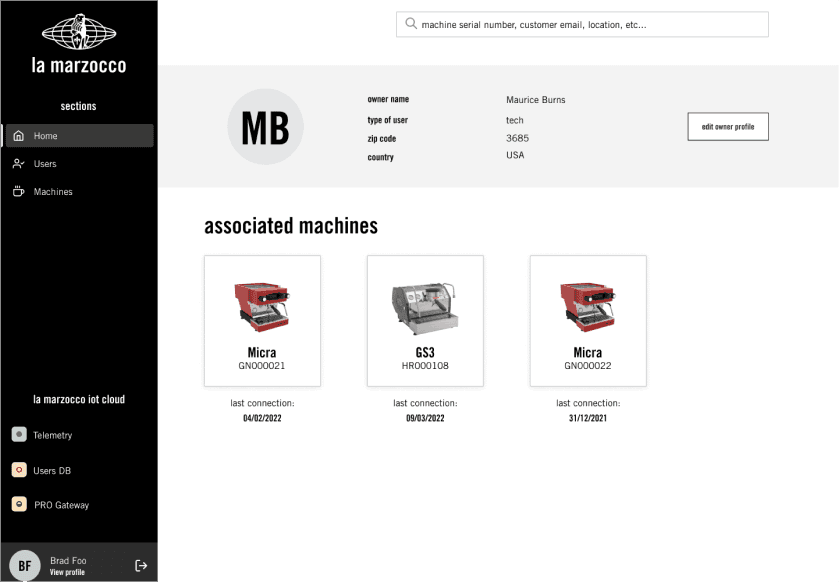The height and width of the screenshot is (582, 839).
Task: Click the la marzocco iot cloud heading
Action: 79,400
